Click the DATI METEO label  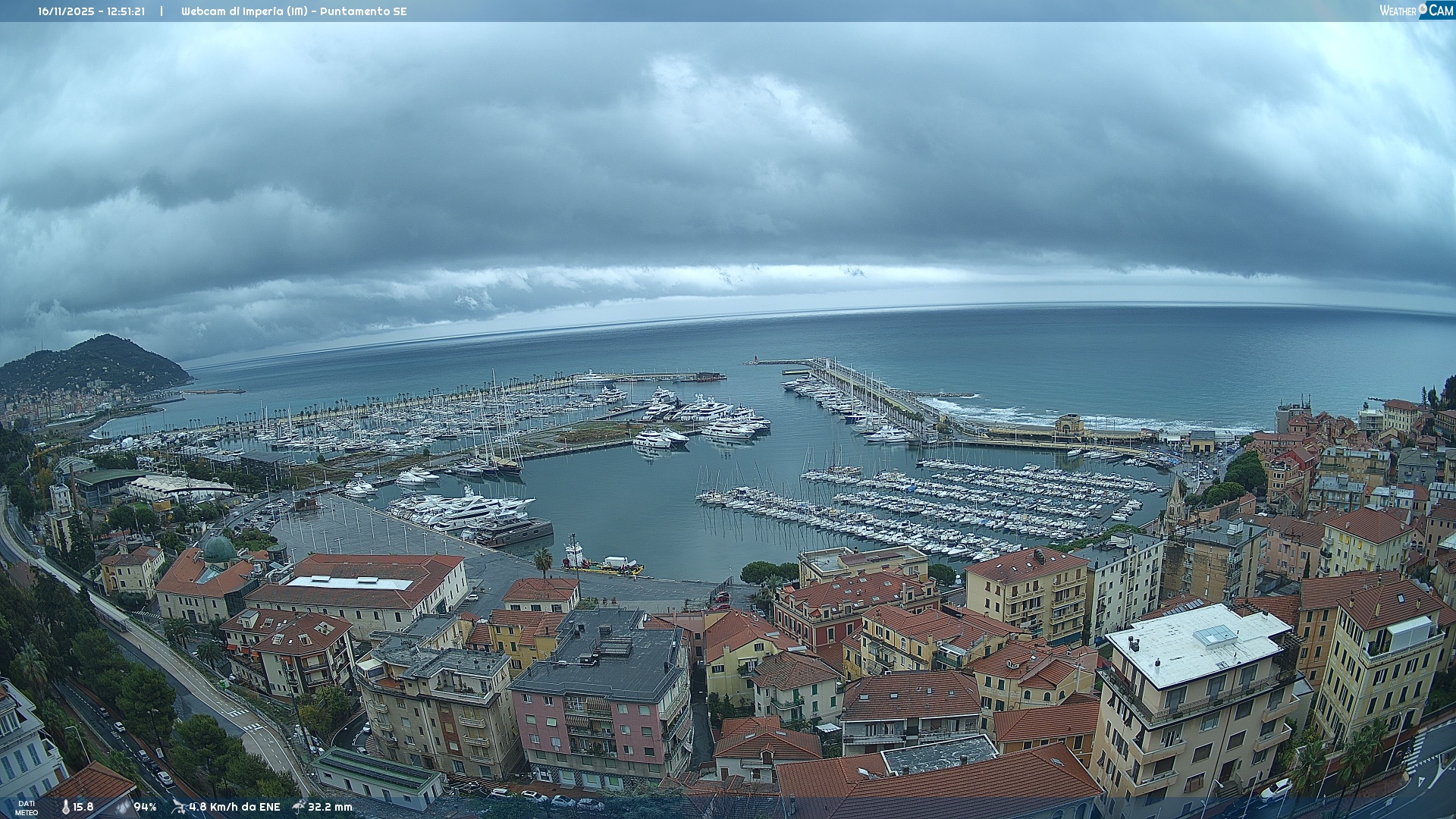click(x=27, y=808)
